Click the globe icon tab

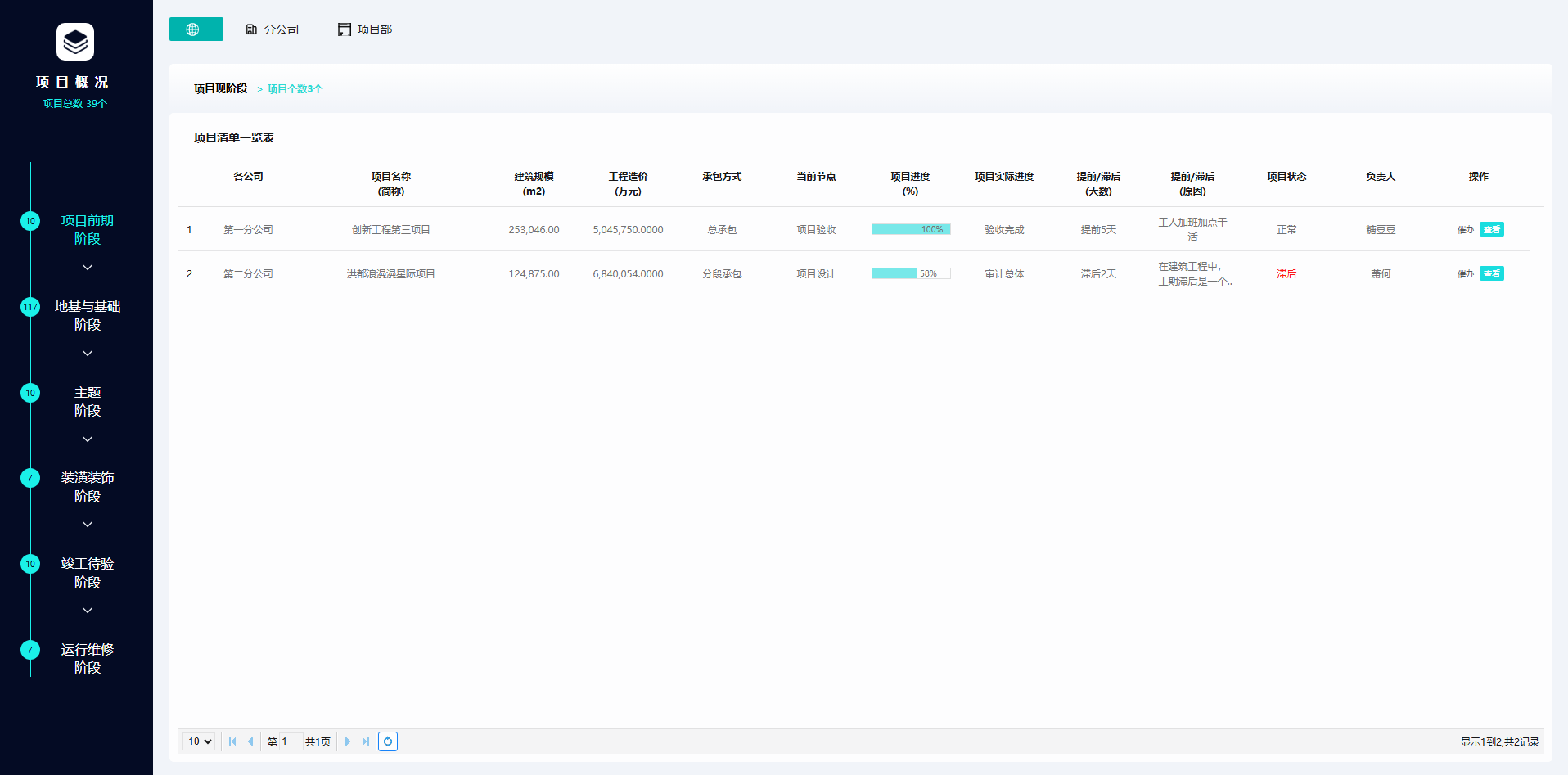pos(196,29)
